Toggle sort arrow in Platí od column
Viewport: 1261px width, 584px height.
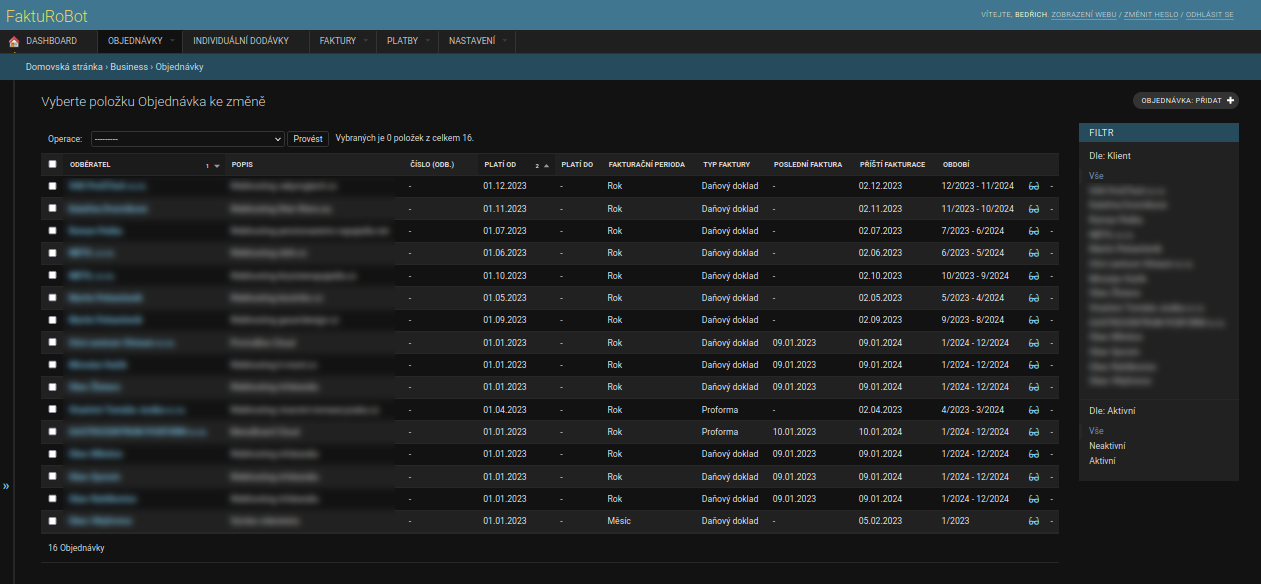[546, 165]
